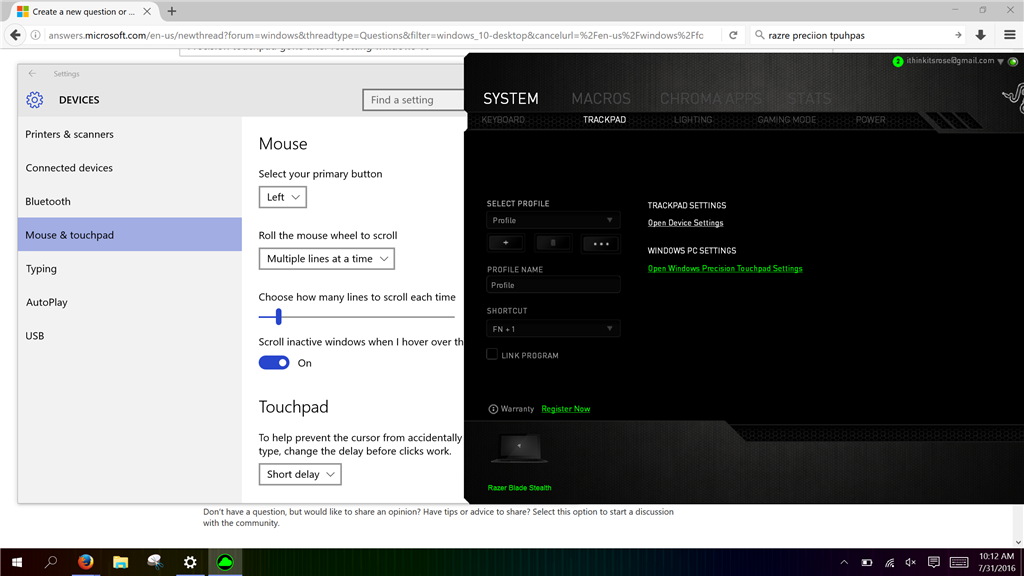
Task: Open File Explorer from the taskbar
Action: point(120,562)
